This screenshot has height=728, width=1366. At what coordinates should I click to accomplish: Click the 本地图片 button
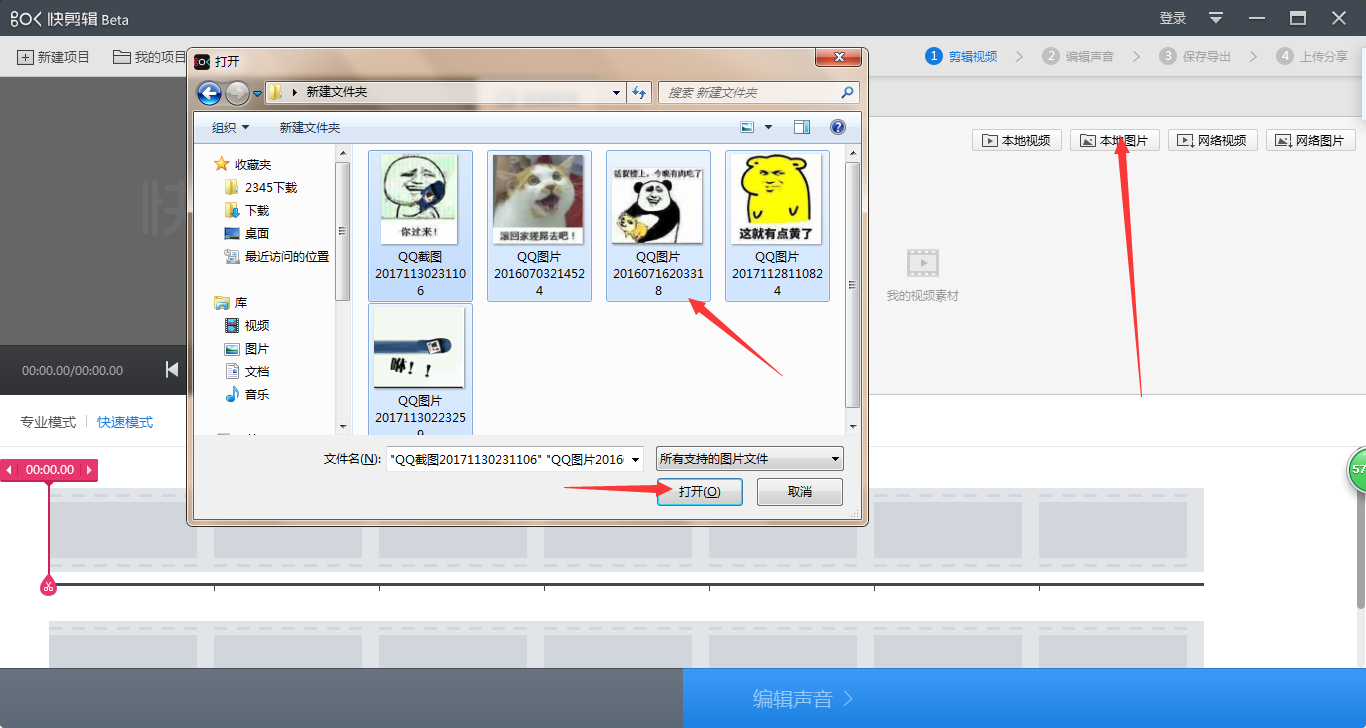coord(1115,140)
